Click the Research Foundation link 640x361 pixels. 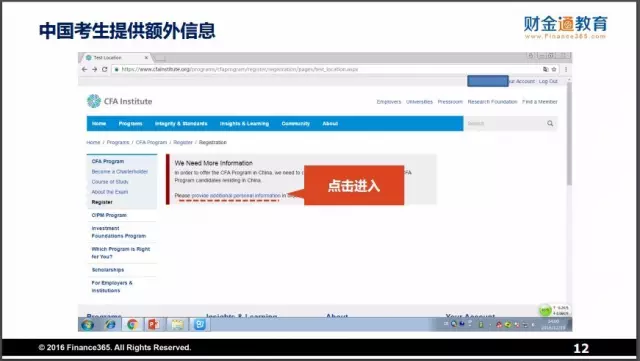point(492,102)
